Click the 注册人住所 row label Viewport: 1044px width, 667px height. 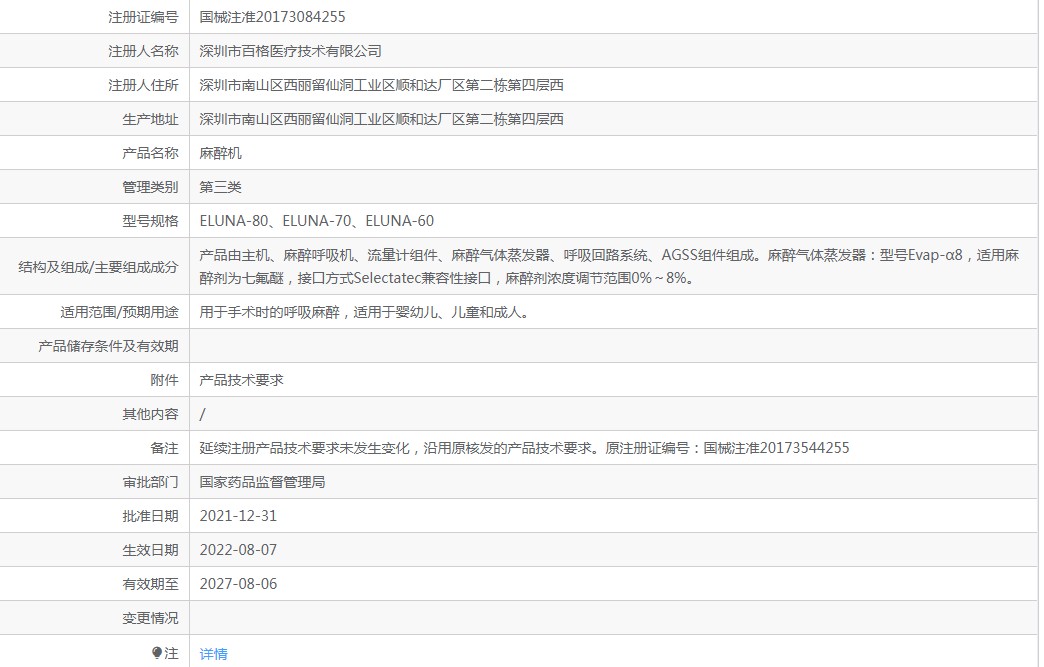click(143, 85)
